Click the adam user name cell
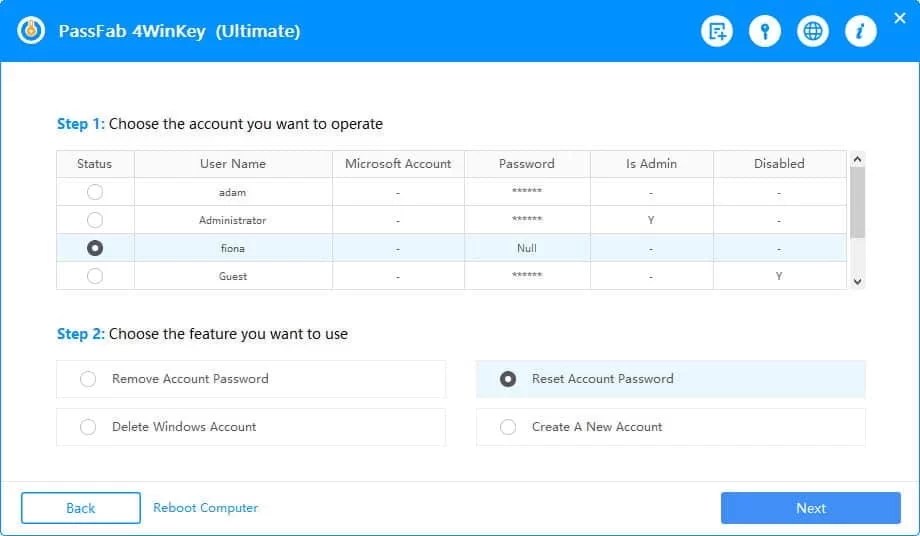 click(233, 192)
